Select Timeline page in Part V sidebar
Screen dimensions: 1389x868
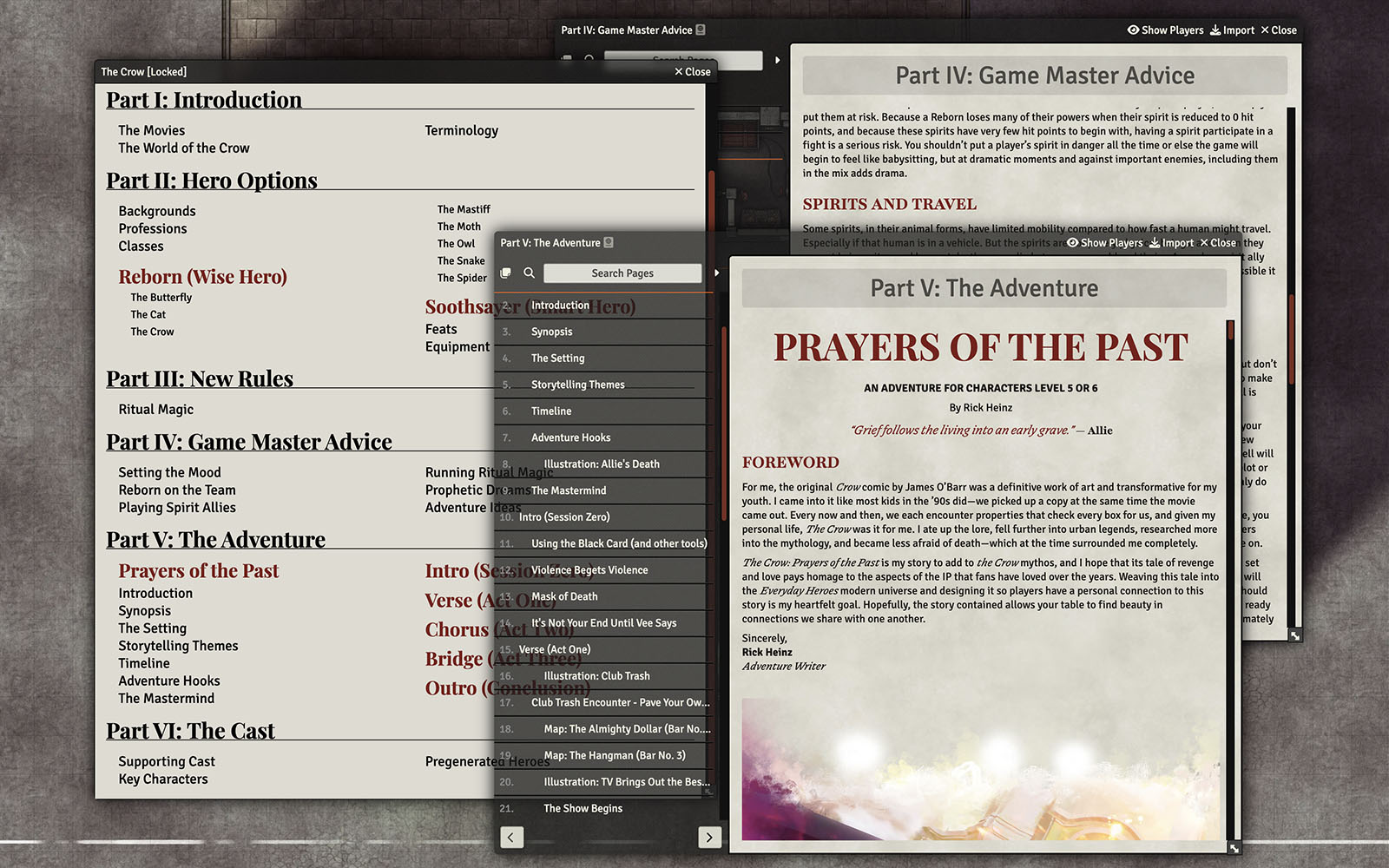pyautogui.click(x=605, y=411)
